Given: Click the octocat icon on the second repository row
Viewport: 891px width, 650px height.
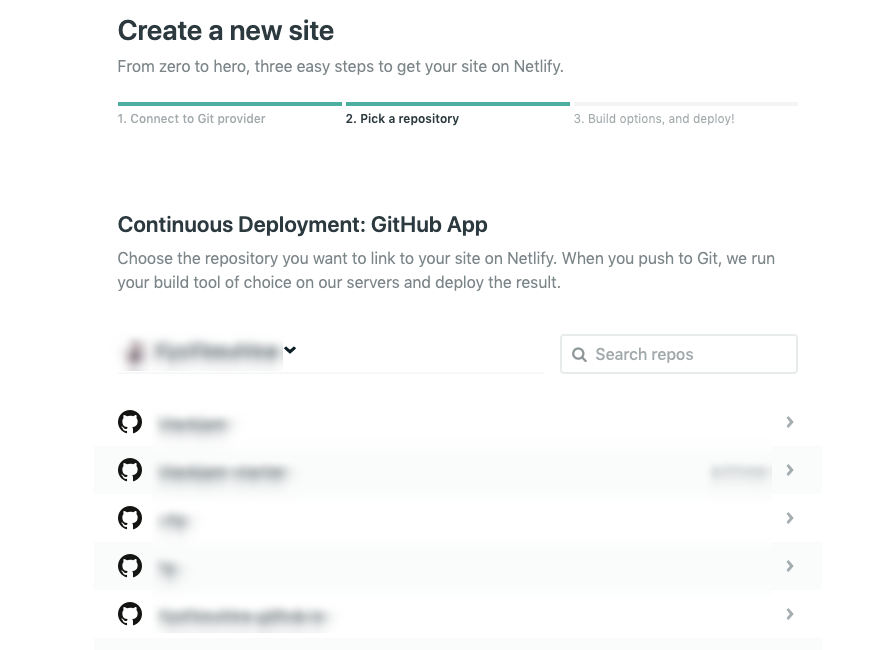Looking at the screenshot, I should [x=130, y=470].
